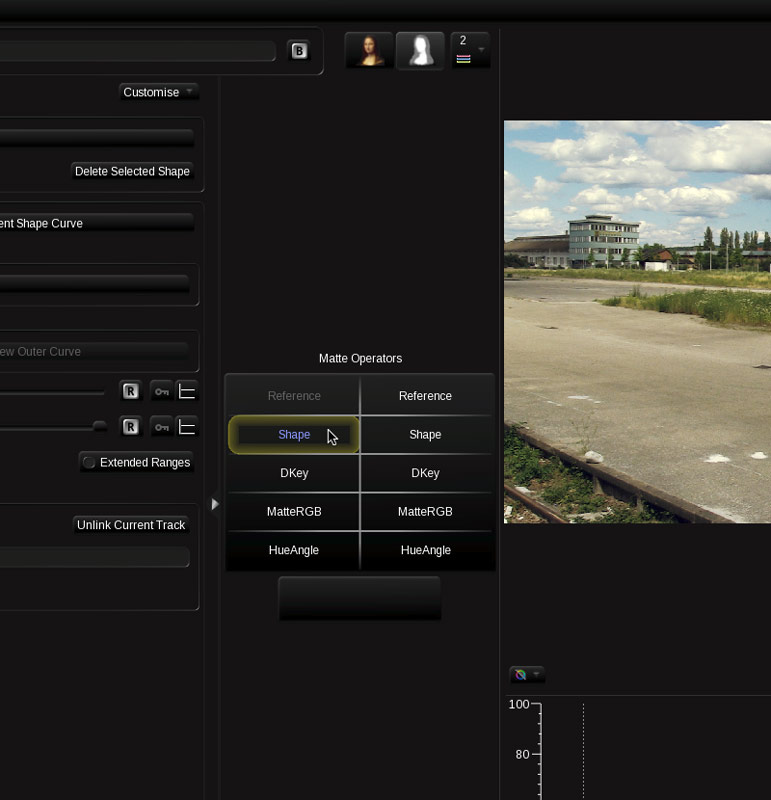Select MatteRGB in the left matte operator column
The image size is (771, 800).
[x=293, y=511]
